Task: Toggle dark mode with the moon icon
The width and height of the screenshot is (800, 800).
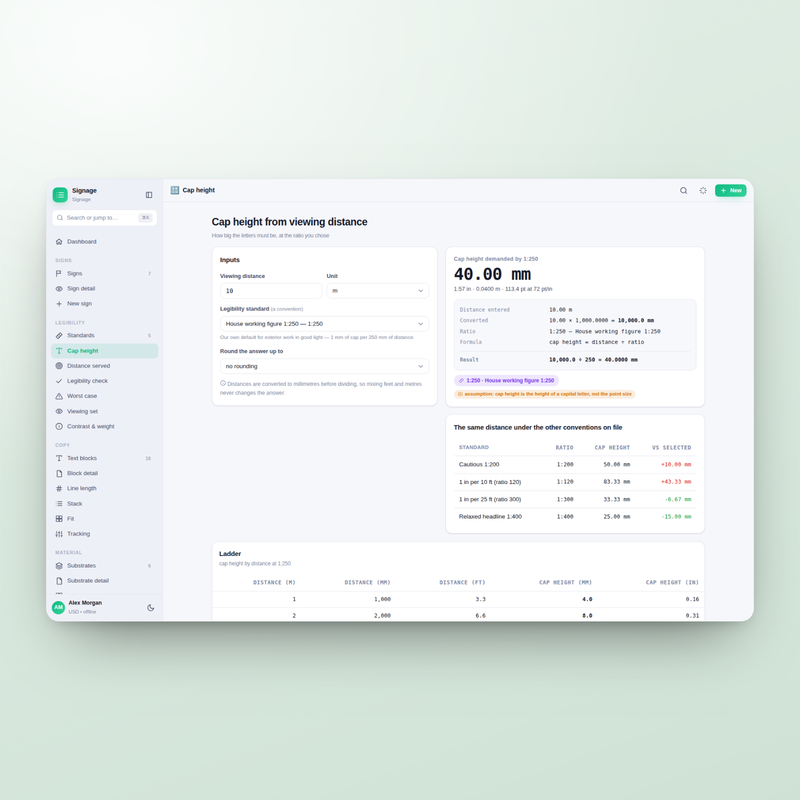Action: 151,608
